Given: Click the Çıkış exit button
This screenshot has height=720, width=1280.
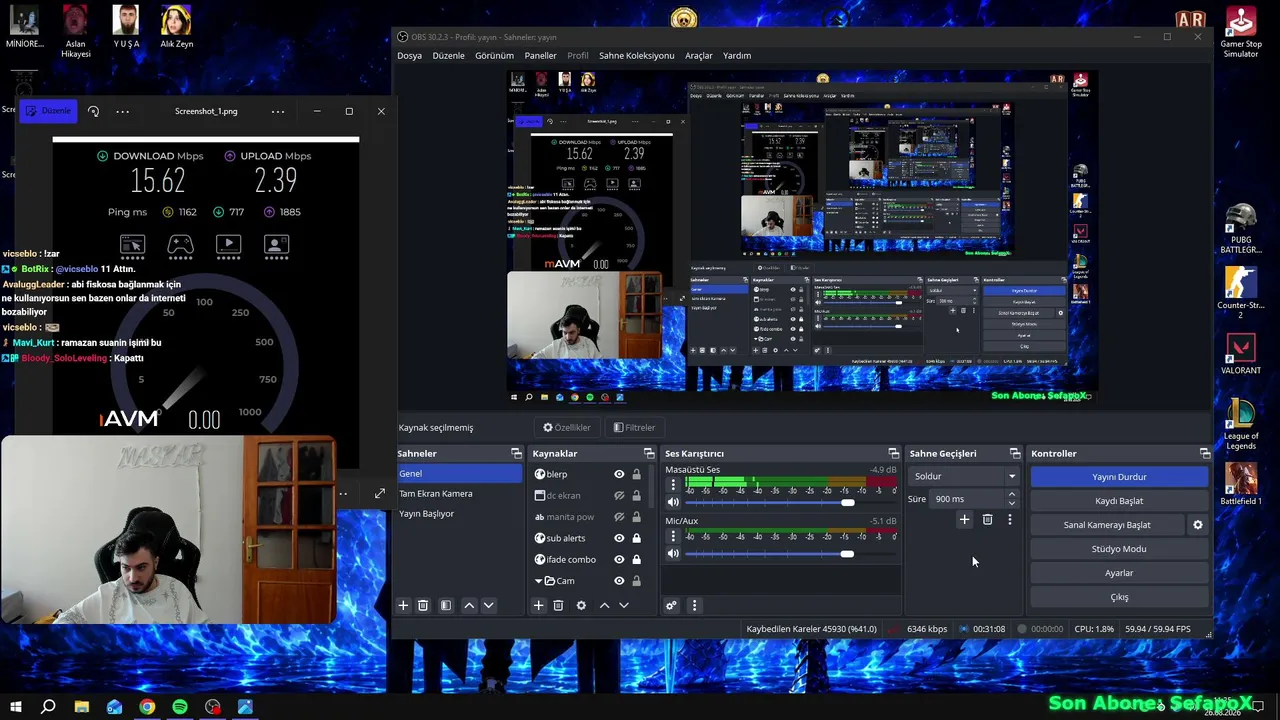Looking at the screenshot, I should point(1119,597).
